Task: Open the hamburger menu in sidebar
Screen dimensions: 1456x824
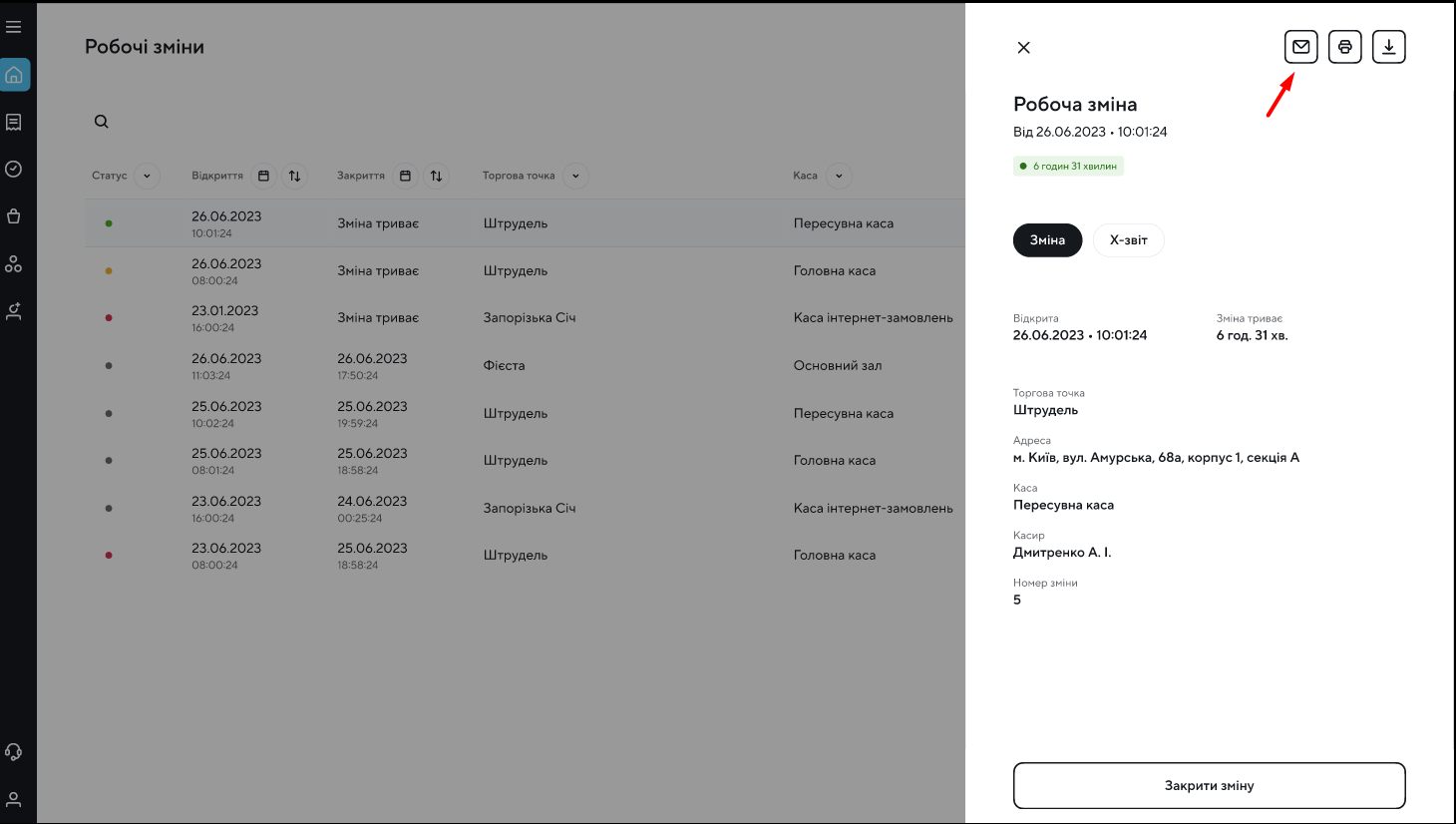Action: 14,27
